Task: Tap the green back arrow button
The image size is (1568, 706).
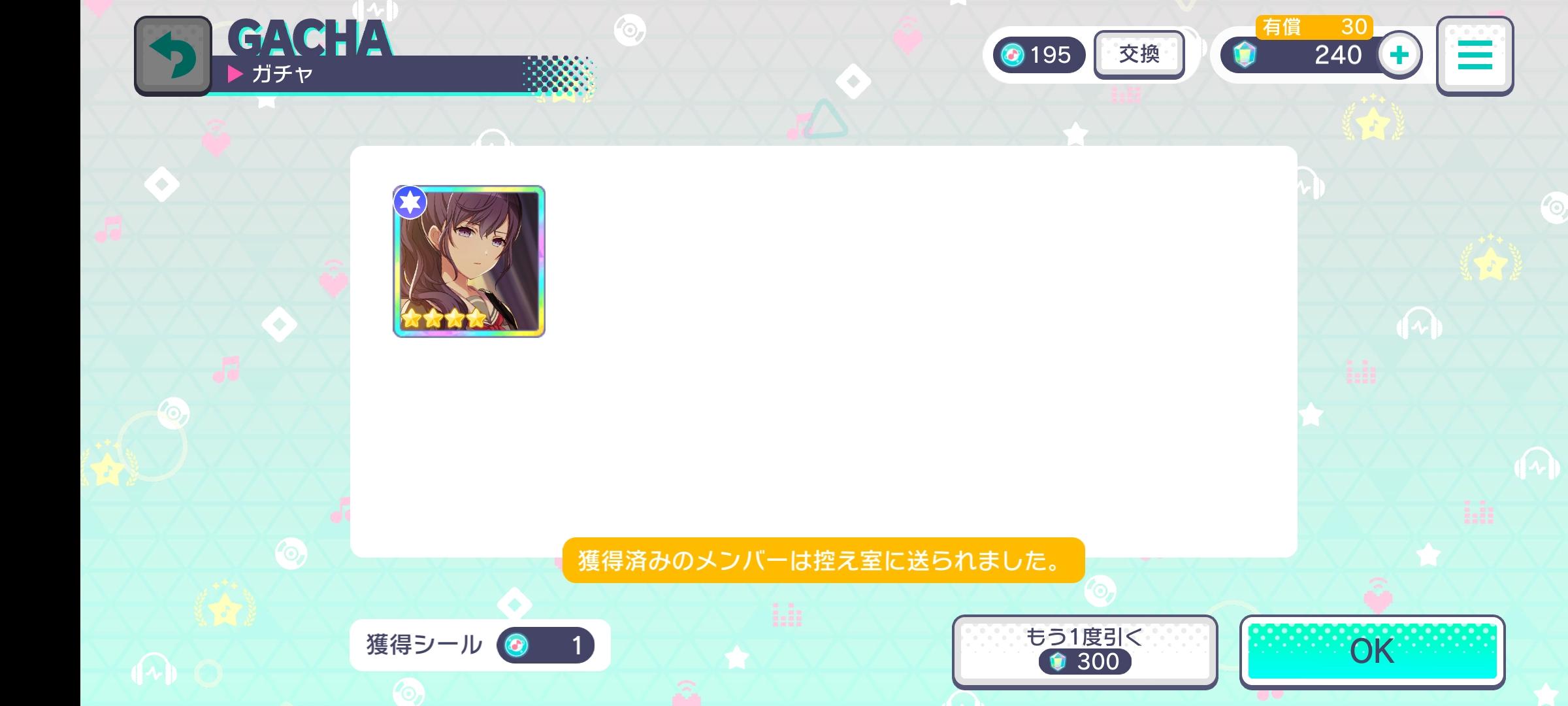Action: click(173, 56)
